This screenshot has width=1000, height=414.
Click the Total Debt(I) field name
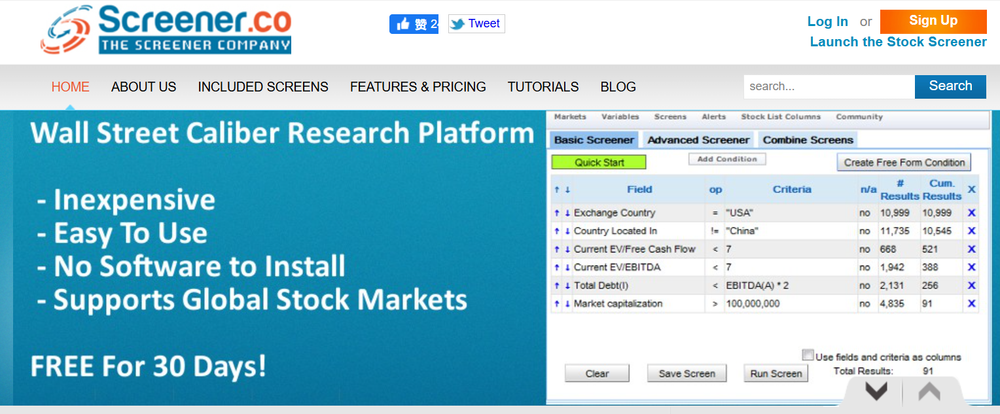601,286
